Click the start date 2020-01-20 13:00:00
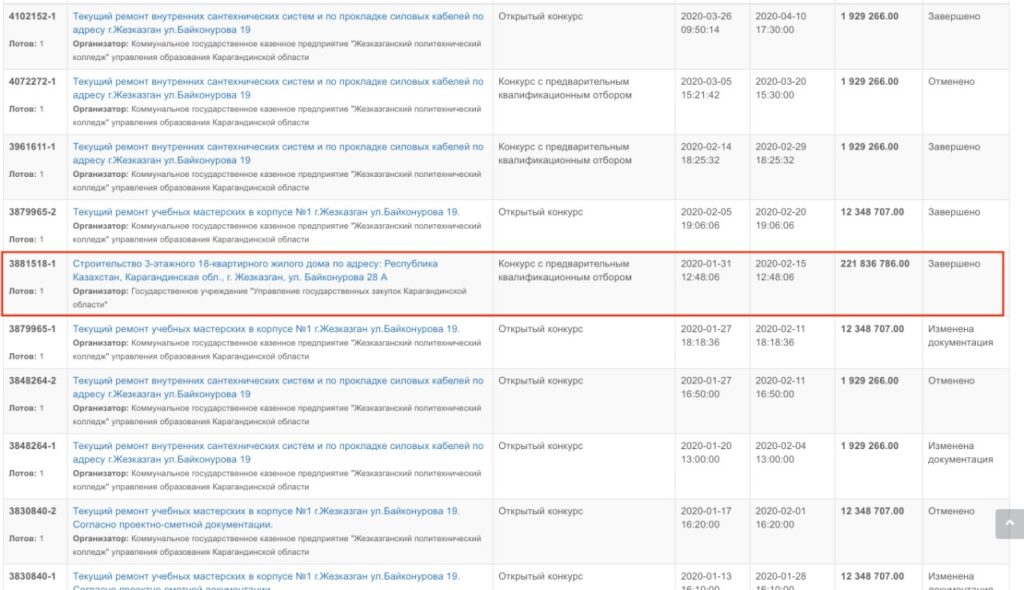The width and height of the screenshot is (1024, 590). pos(706,453)
